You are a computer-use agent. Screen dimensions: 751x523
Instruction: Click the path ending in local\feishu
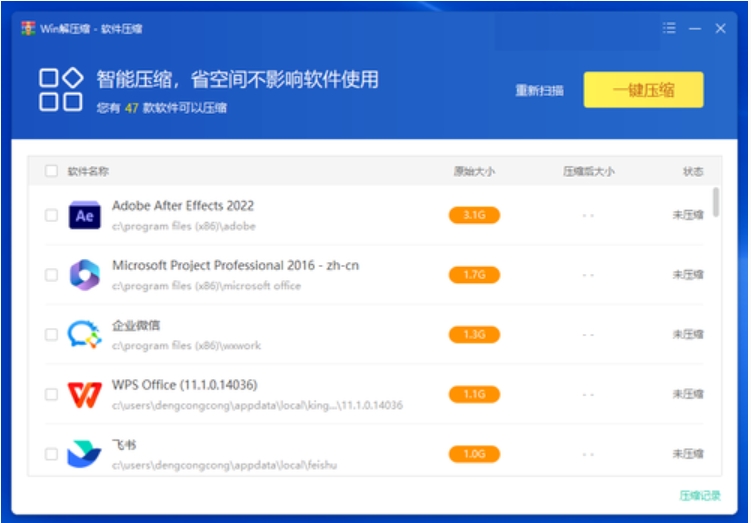(225, 465)
